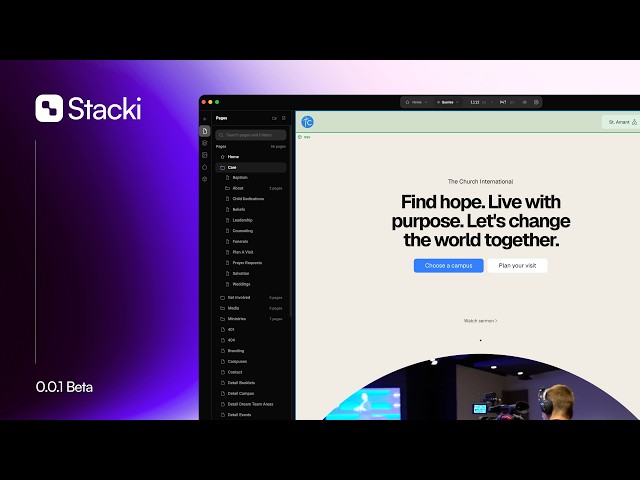Open the Child Dedications page
The image size is (640, 480).
click(253, 199)
